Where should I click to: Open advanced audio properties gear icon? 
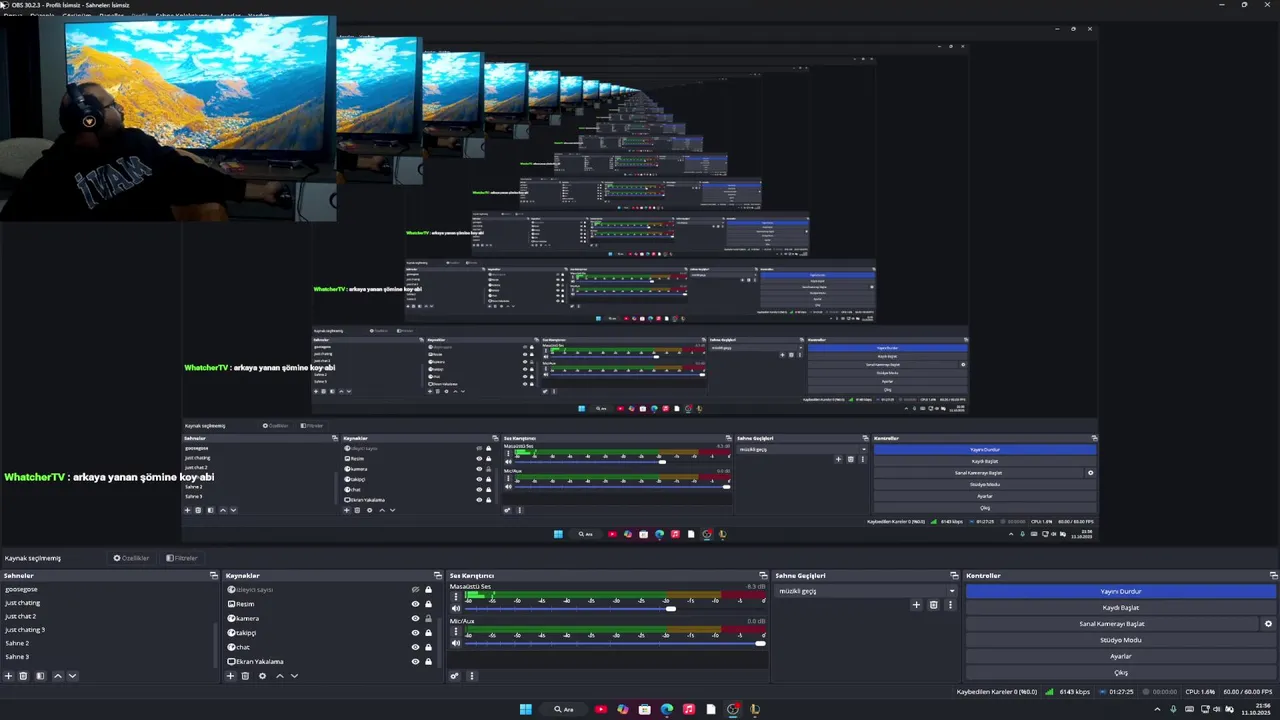coord(455,676)
